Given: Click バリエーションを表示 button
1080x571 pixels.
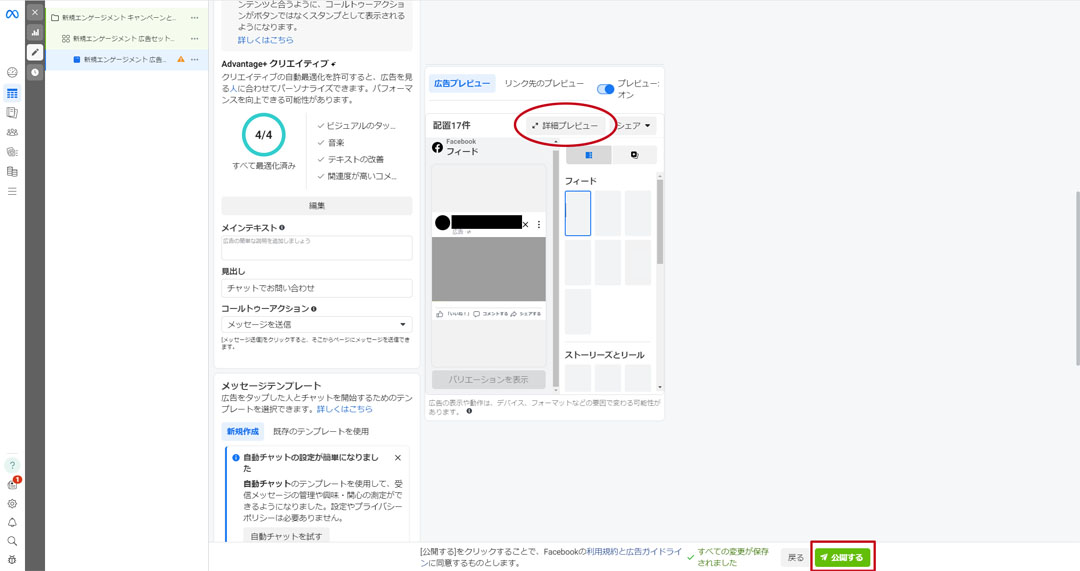Looking at the screenshot, I should click(x=488, y=380).
